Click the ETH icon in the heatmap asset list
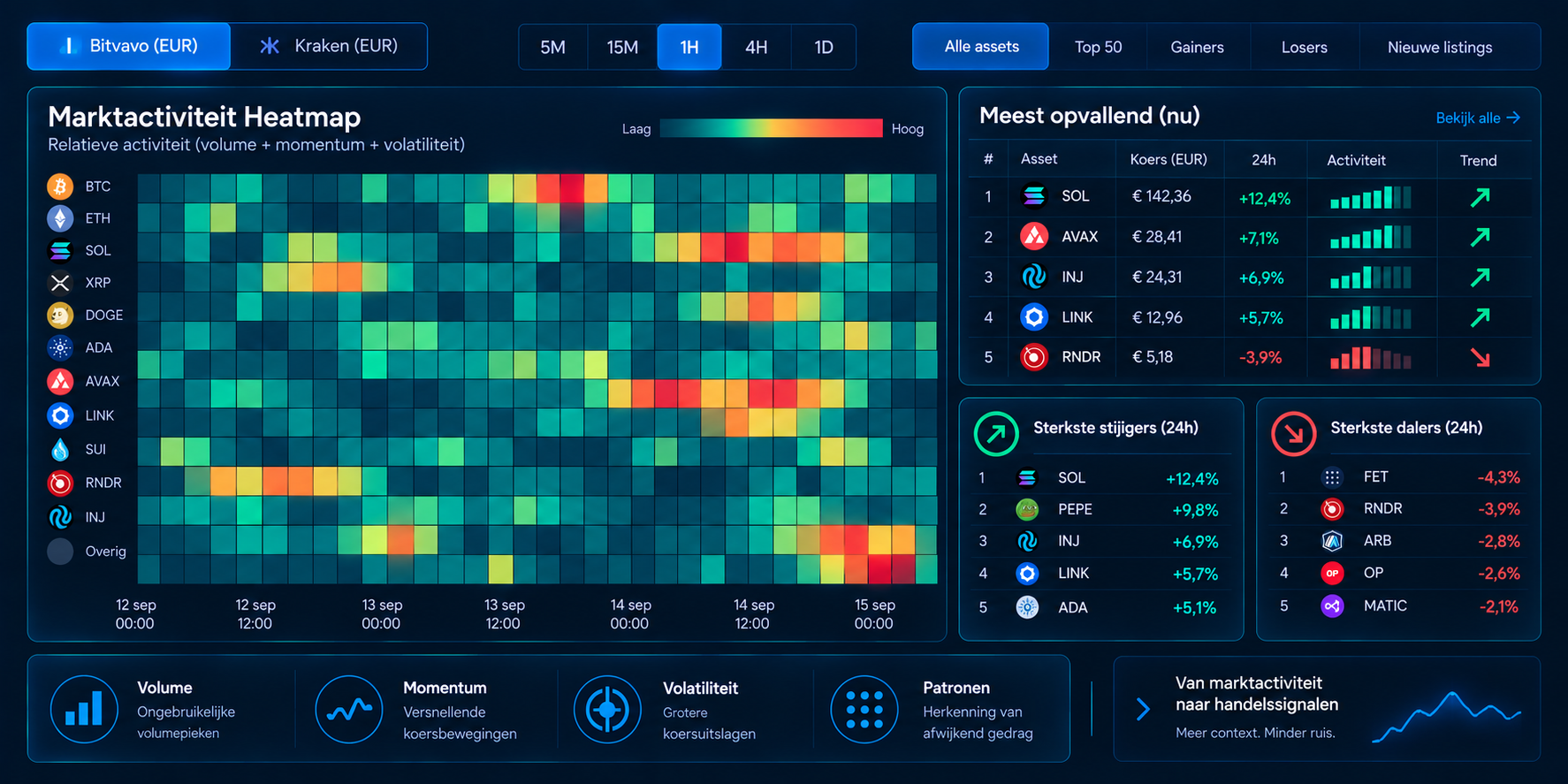Screen dimensions: 1568x784 (60, 218)
